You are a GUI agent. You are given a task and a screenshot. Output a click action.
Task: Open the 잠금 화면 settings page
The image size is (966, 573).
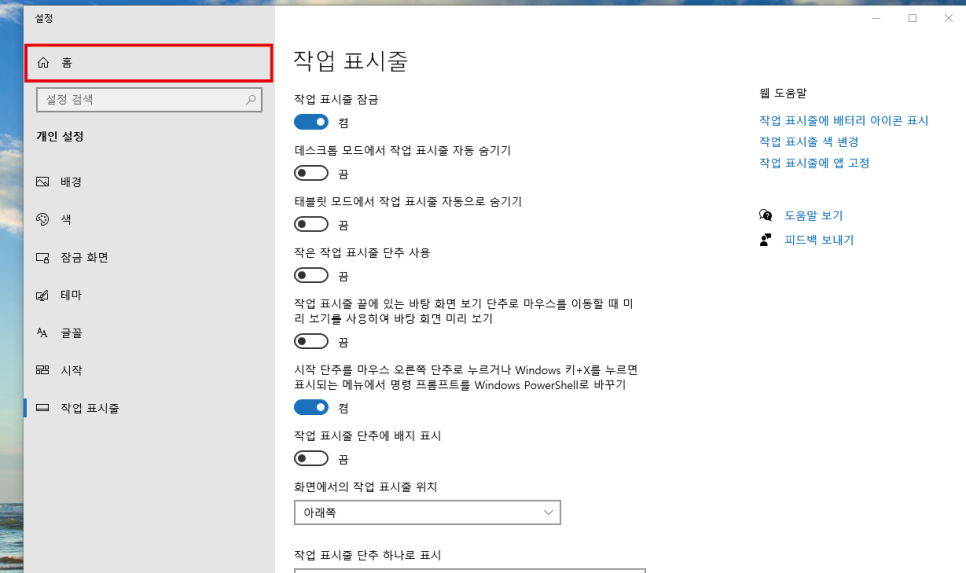148,258
